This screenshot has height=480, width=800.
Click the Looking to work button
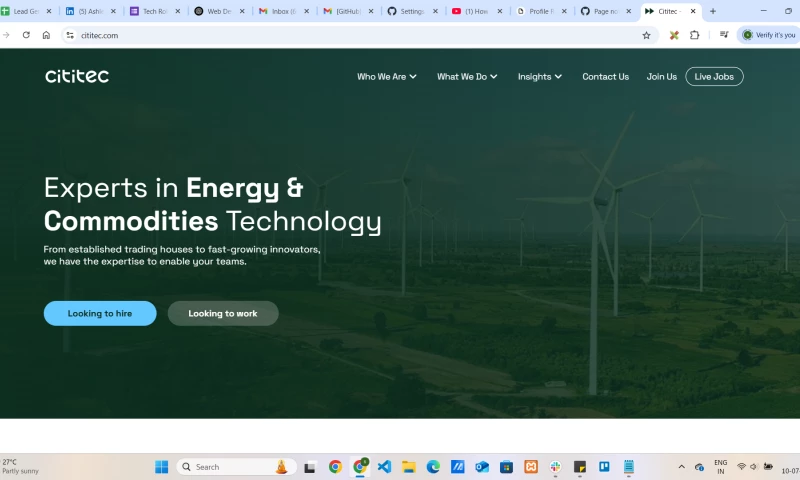pyautogui.click(x=223, y=313)
